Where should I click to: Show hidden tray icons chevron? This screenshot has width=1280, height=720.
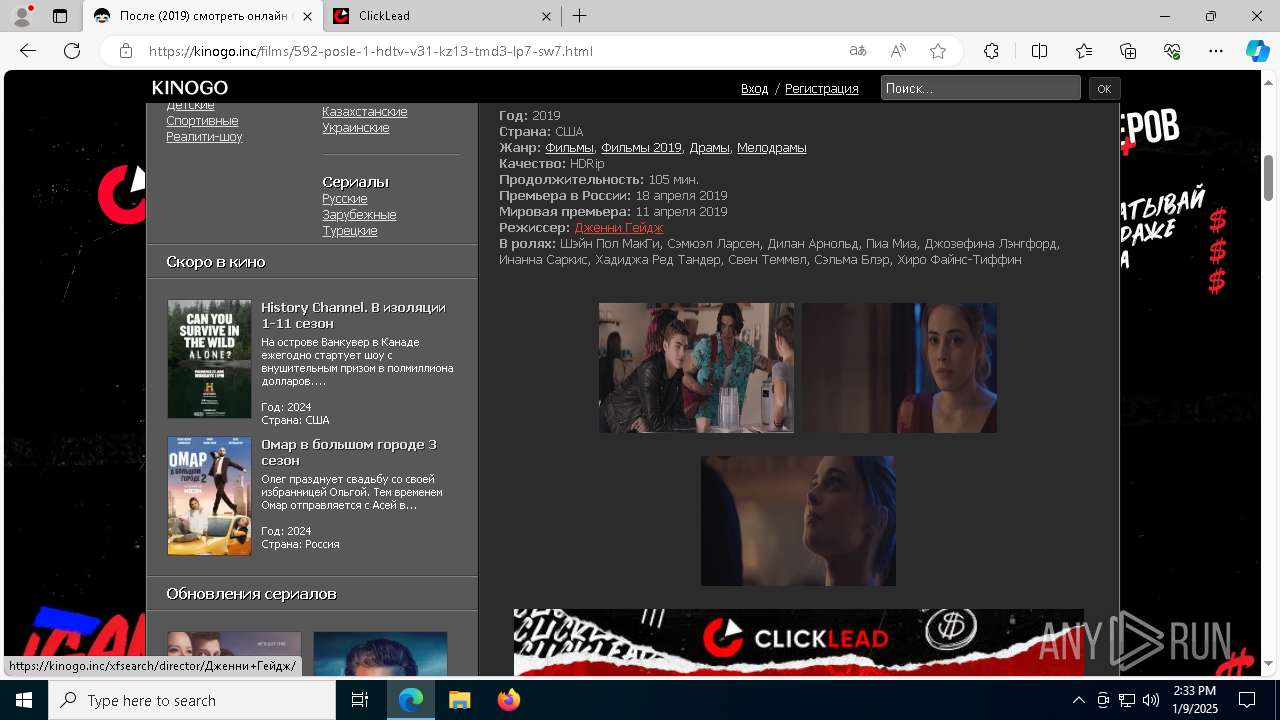pyautogui.click(x=1078, y=700)
